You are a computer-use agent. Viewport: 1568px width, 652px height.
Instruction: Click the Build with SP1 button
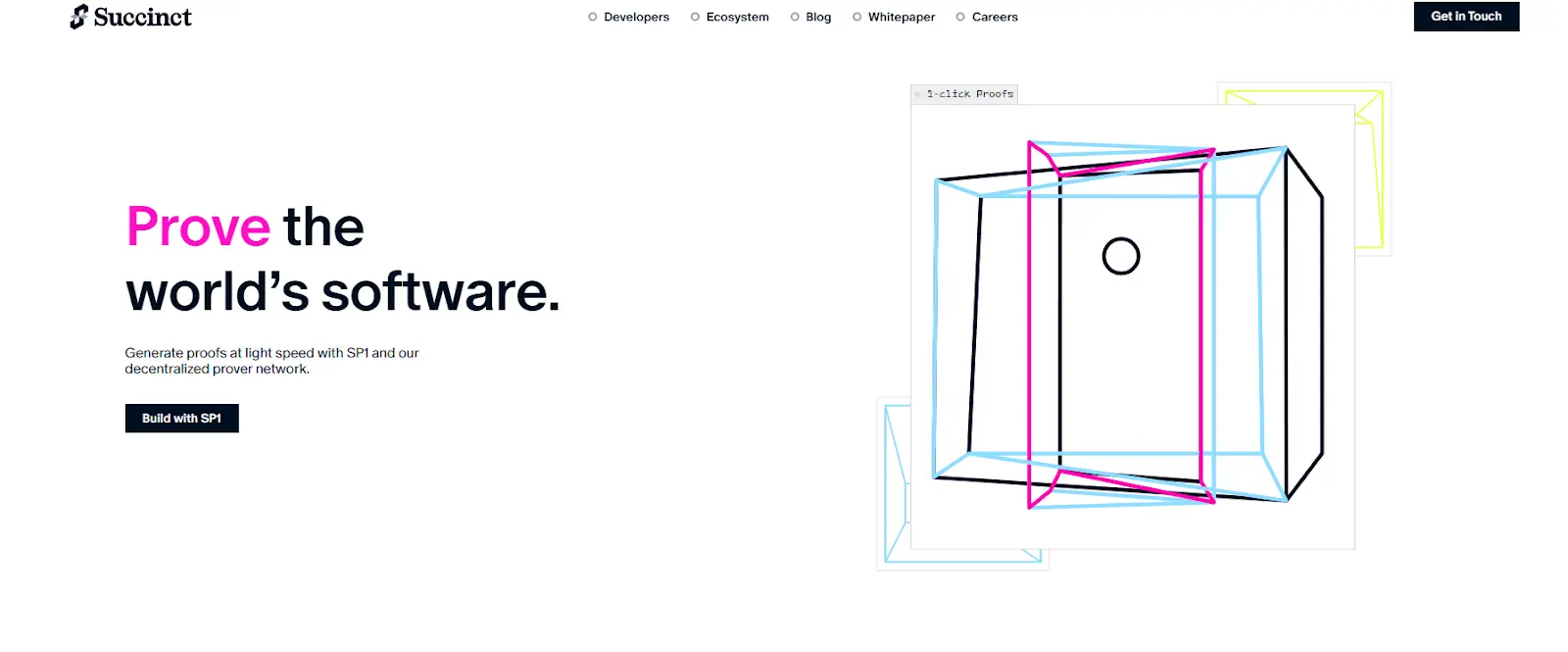[x=181, y=419]
